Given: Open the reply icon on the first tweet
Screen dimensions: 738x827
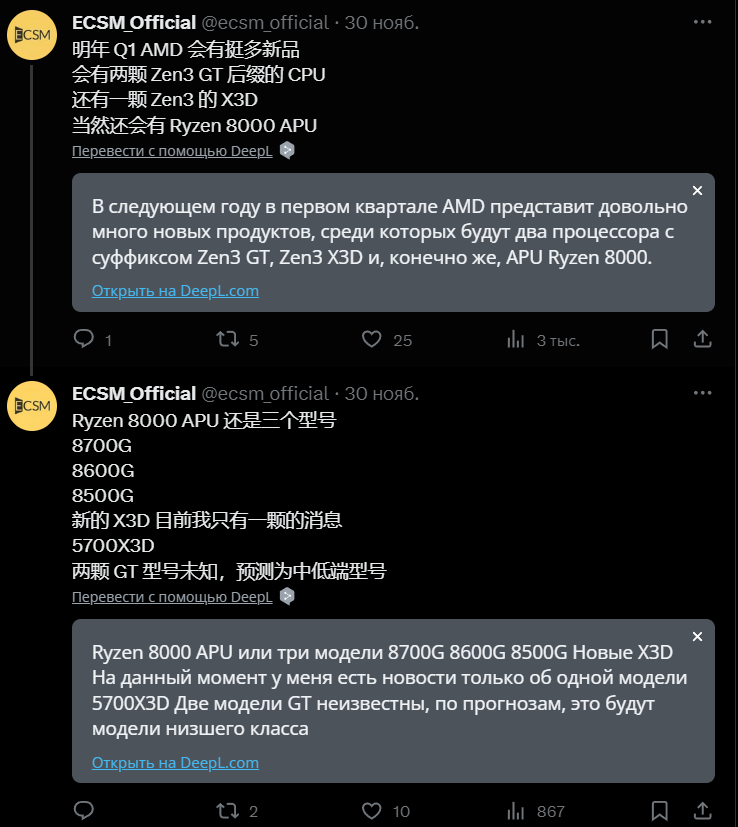Looking at the screenshot, I should click(83, 340).
